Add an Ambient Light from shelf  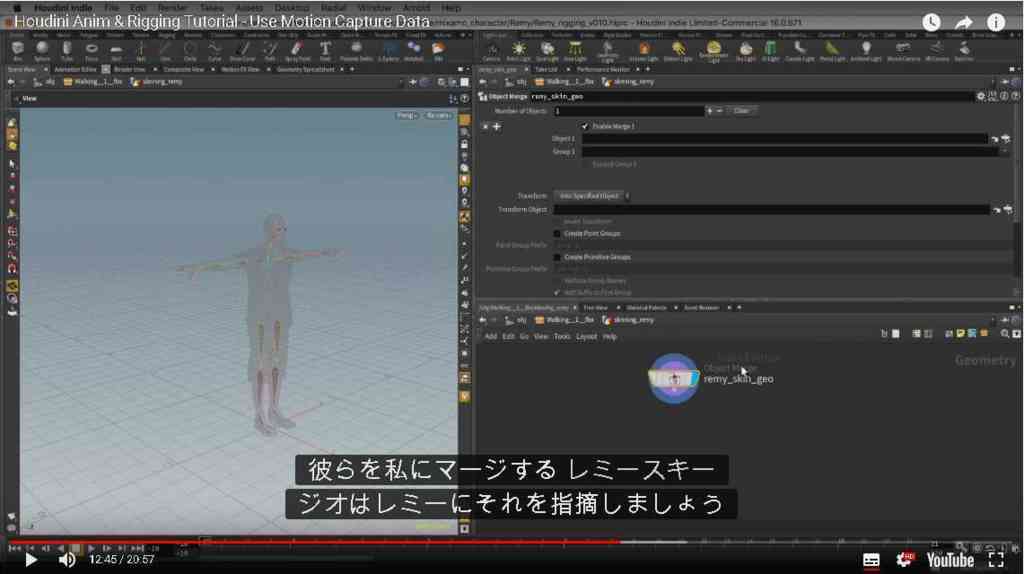pos(866,50)
